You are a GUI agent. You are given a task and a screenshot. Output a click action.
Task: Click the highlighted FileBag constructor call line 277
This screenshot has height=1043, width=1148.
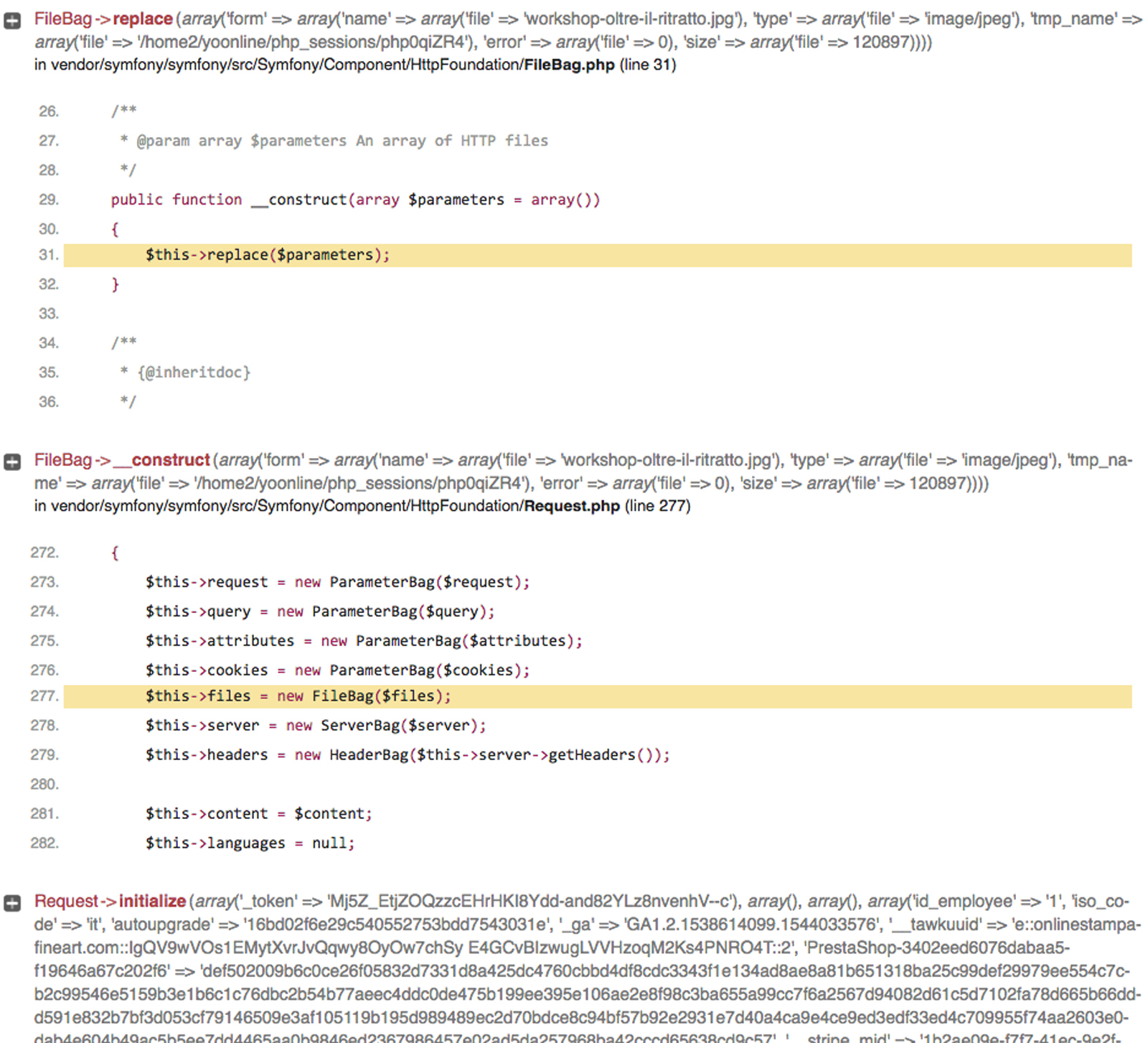point(296,696)
